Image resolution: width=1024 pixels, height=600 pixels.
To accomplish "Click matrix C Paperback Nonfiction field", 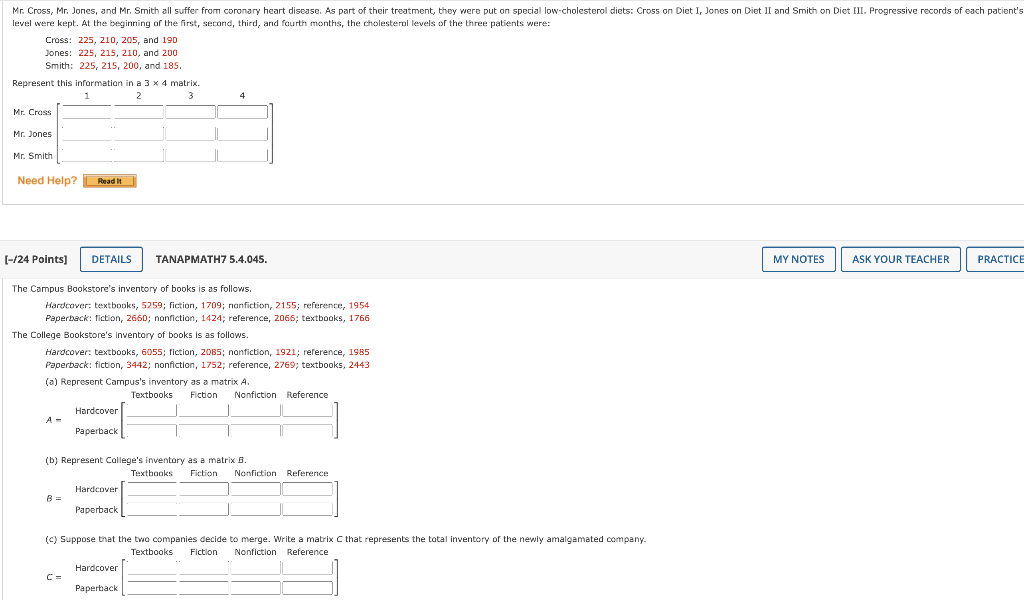I will (x=255, y=588).
